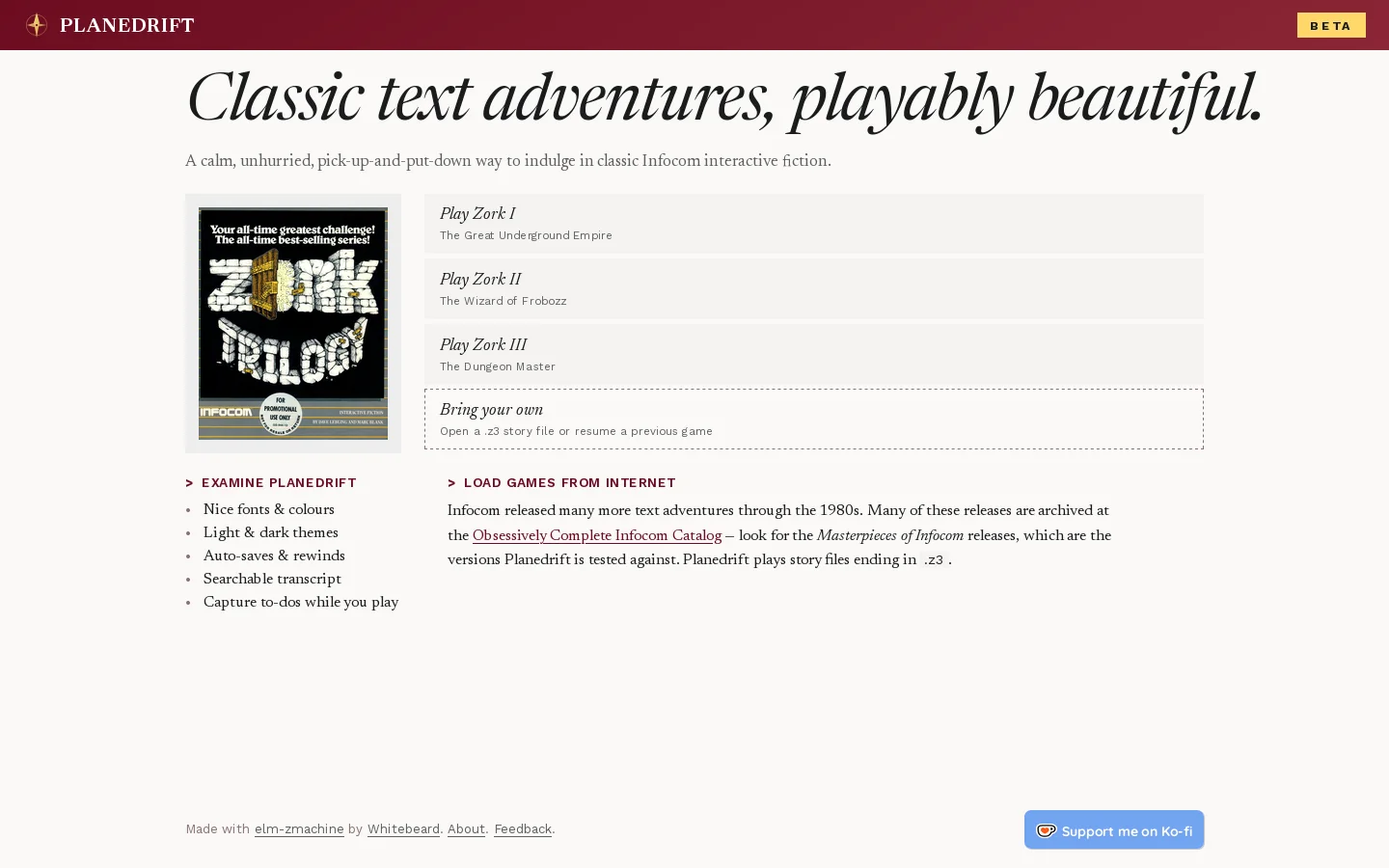Click the Support me on Ko-fi button

(1114, 829)
